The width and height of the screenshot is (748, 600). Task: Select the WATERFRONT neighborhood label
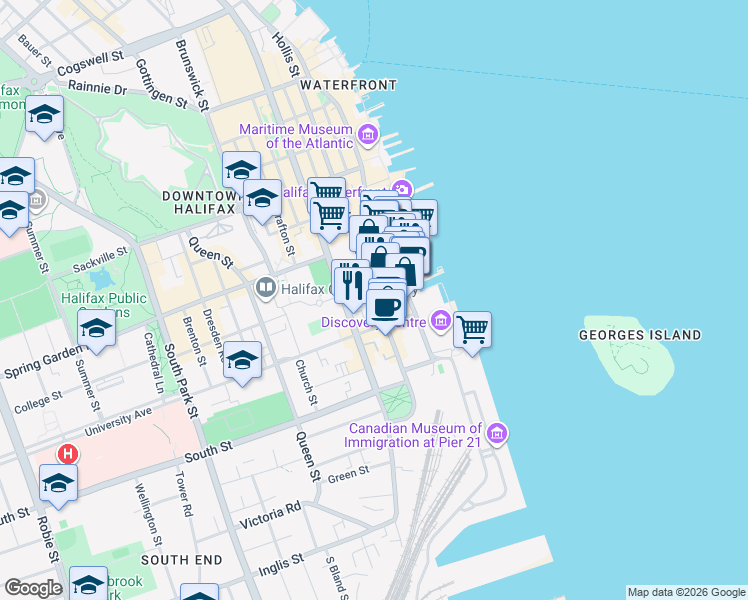click(x=347, y=86)
